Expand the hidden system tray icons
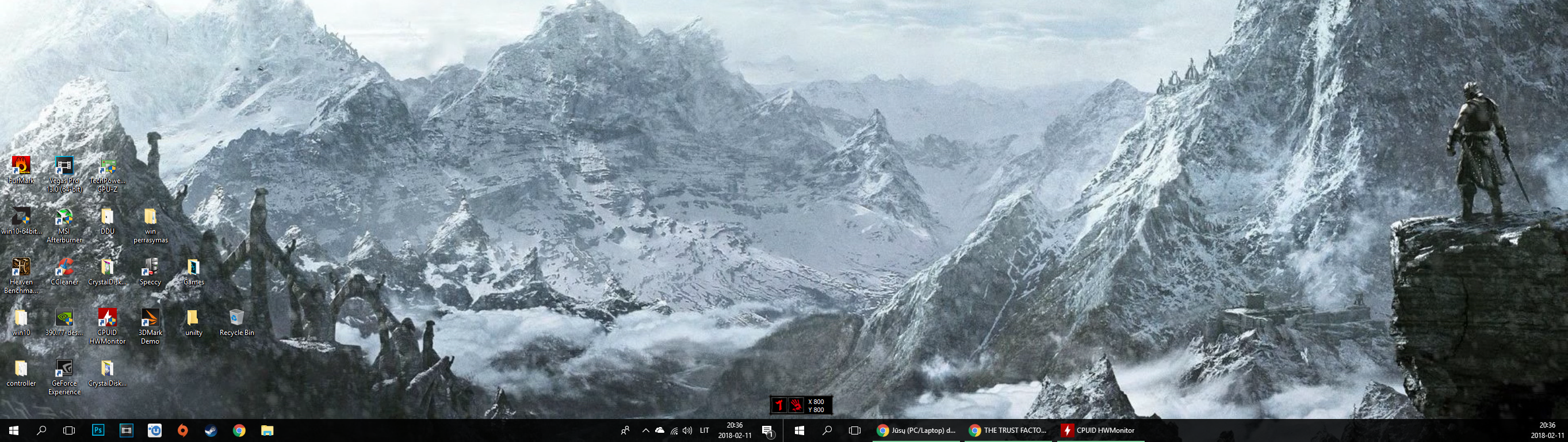The height and width of the screenshot is (442, 1568). 645,430
